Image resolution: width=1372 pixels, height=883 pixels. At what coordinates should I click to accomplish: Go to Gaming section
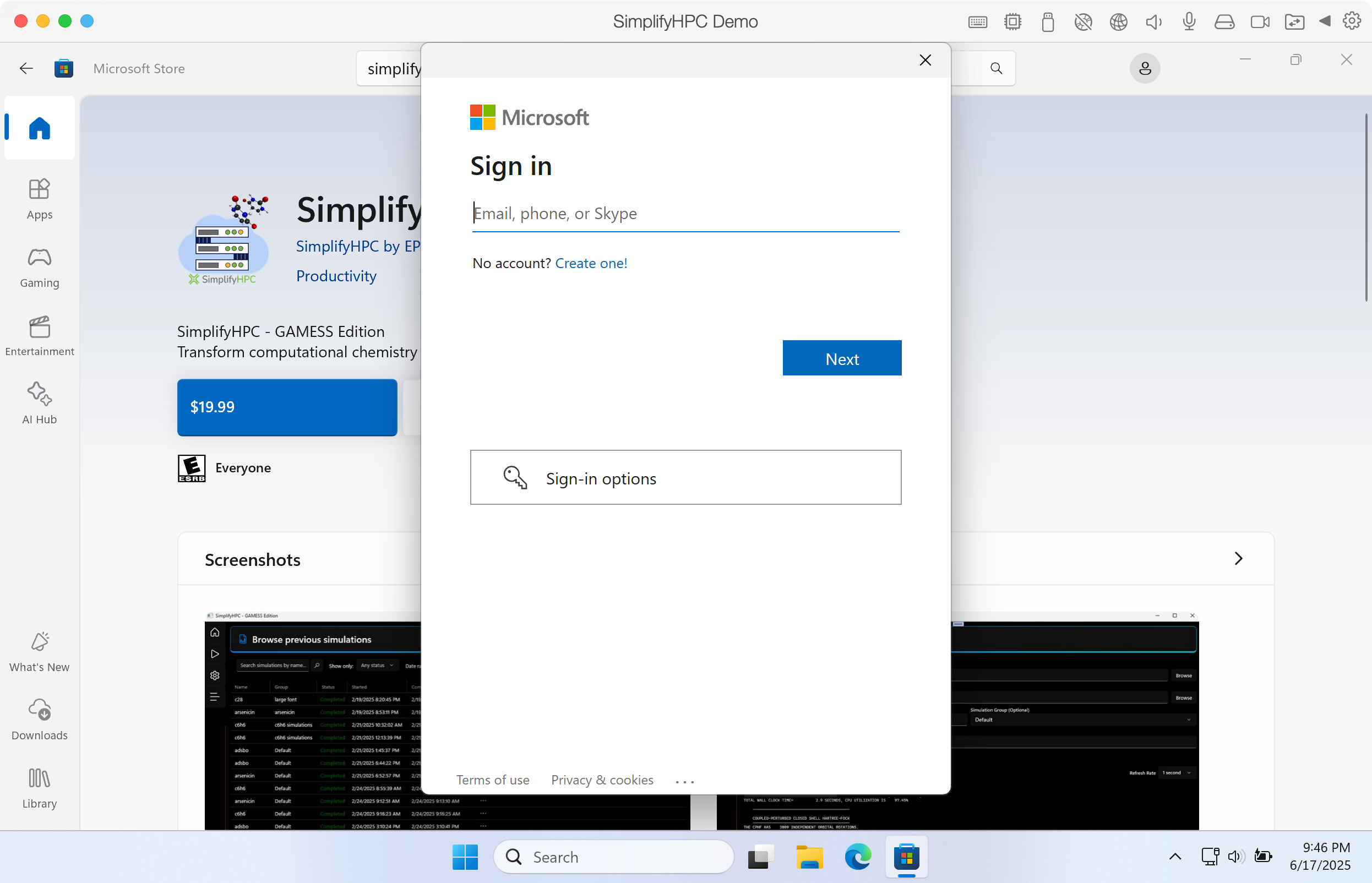[x=39, y=266]
